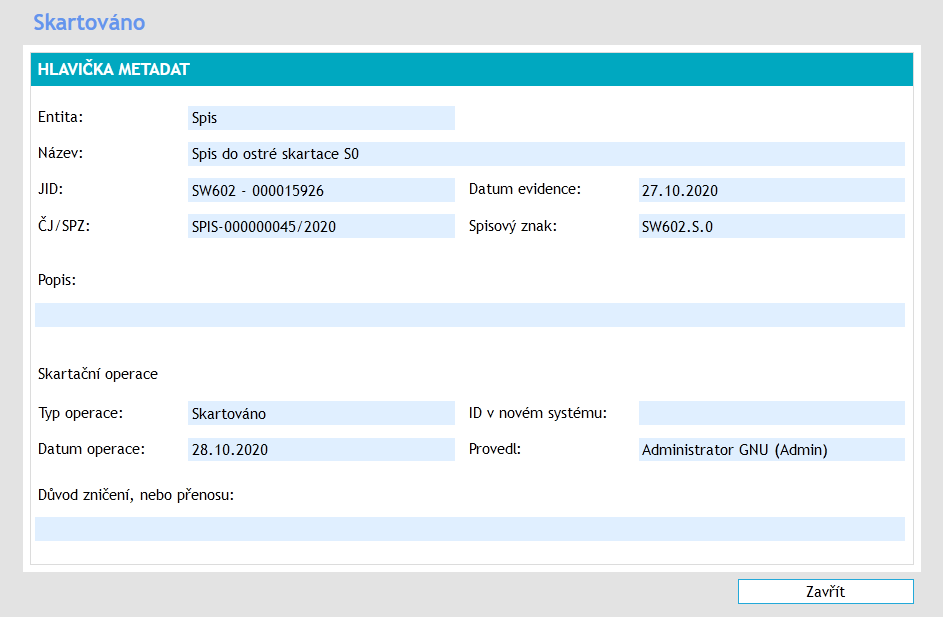
Task: Click the Popis label
Action: (57, 279)
